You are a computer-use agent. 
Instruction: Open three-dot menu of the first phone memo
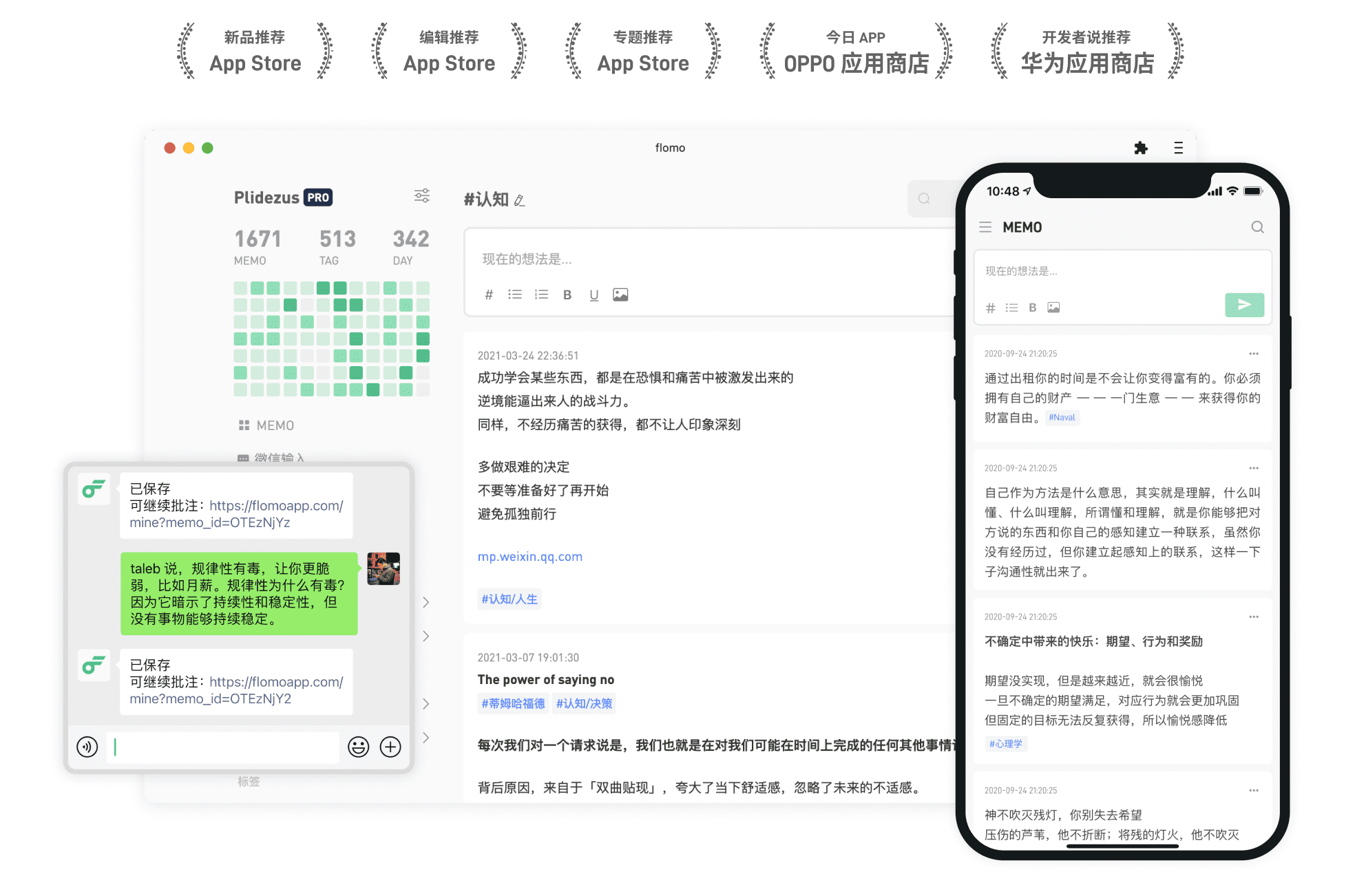click(1253, 354)
